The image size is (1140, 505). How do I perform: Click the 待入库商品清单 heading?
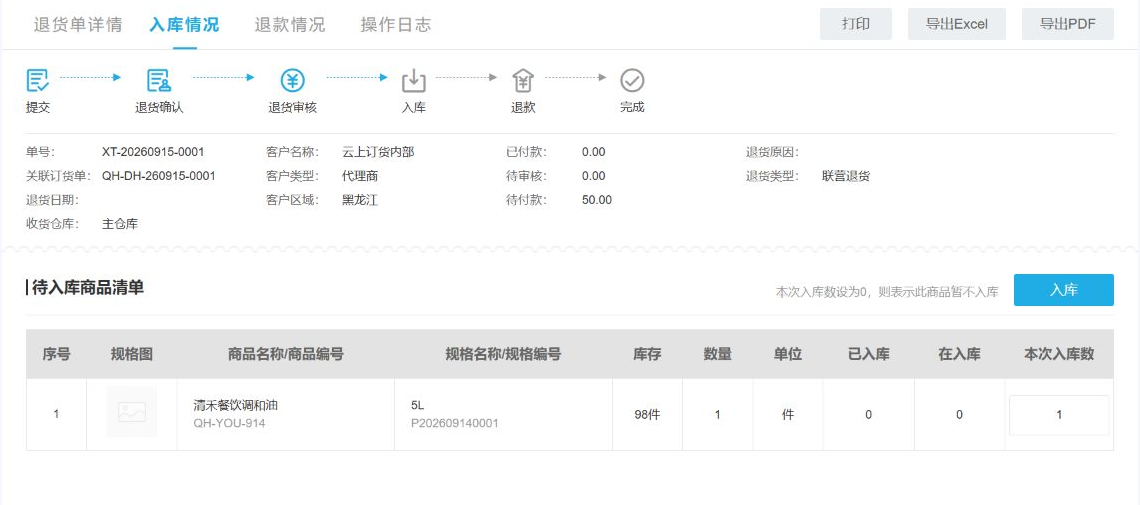88,288
